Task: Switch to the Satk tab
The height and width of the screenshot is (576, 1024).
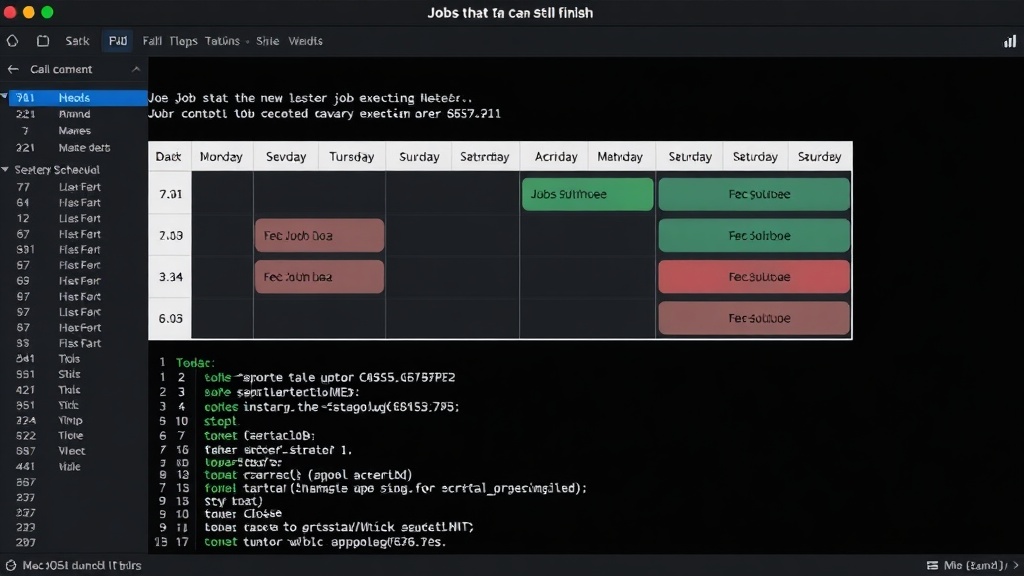Action: 77,41
